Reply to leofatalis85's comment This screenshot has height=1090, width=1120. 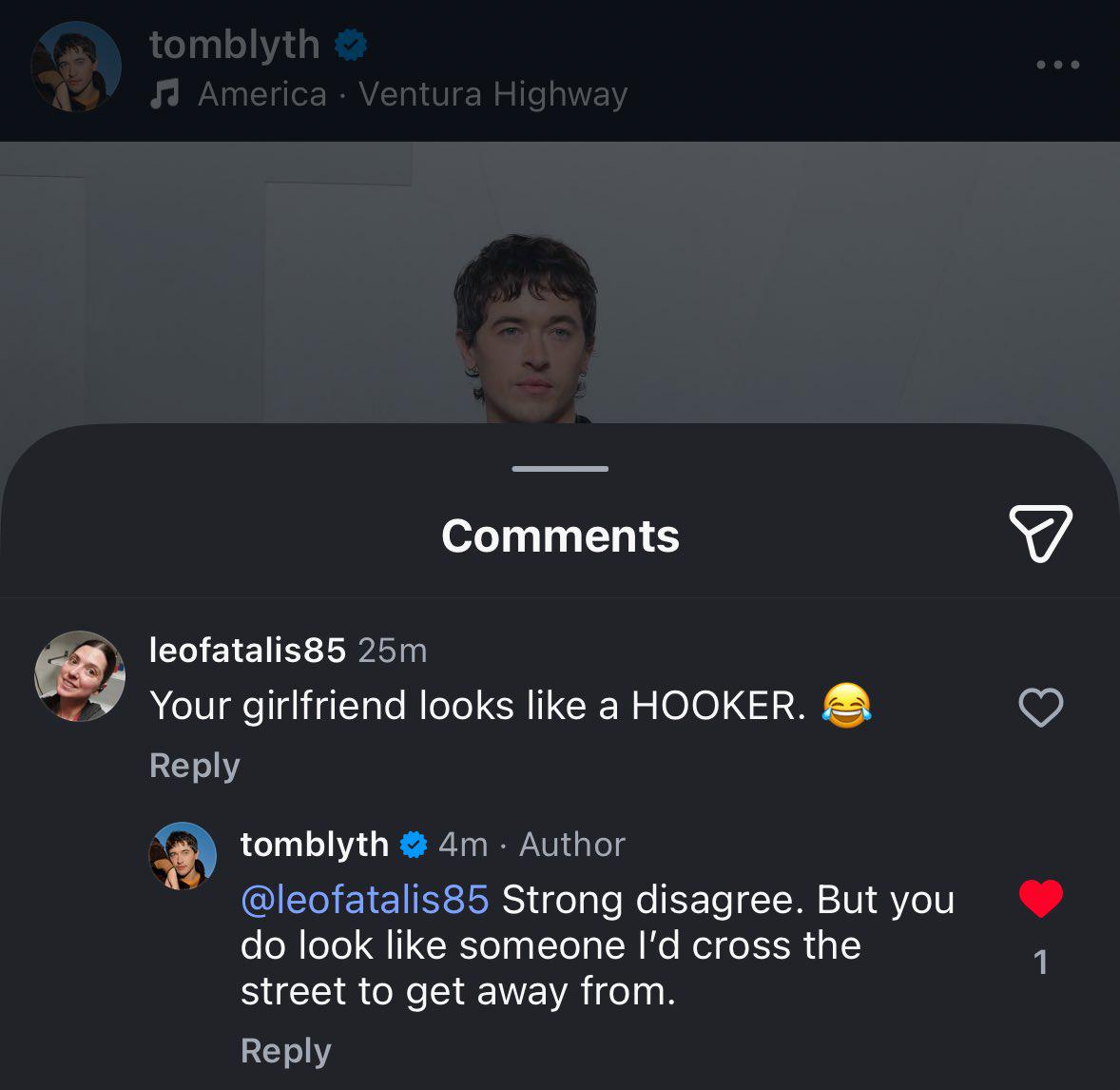194,765
